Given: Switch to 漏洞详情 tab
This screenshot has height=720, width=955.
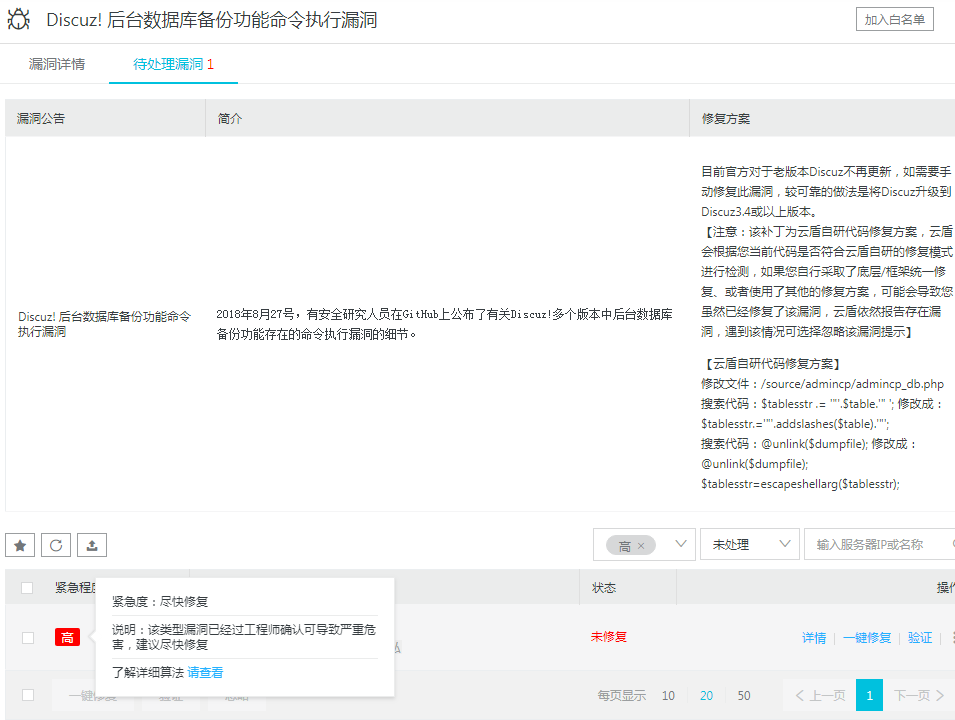Looking at the screenshot, I should [57, 64].
